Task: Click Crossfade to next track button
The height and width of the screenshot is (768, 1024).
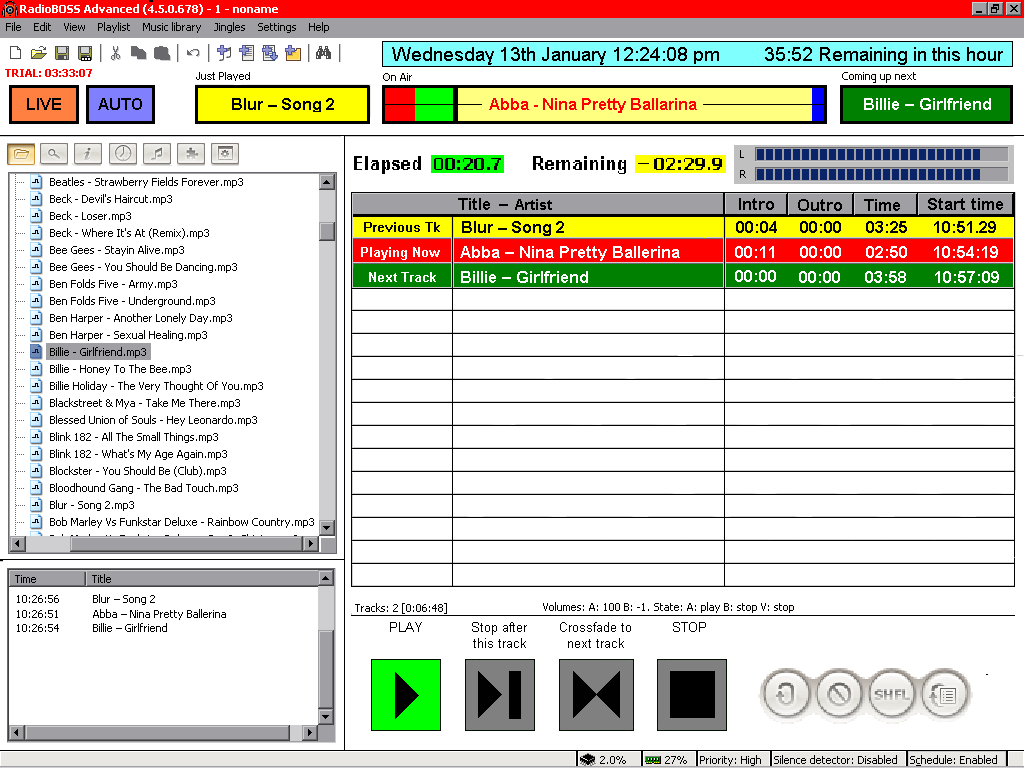Action: pos(596,695)
